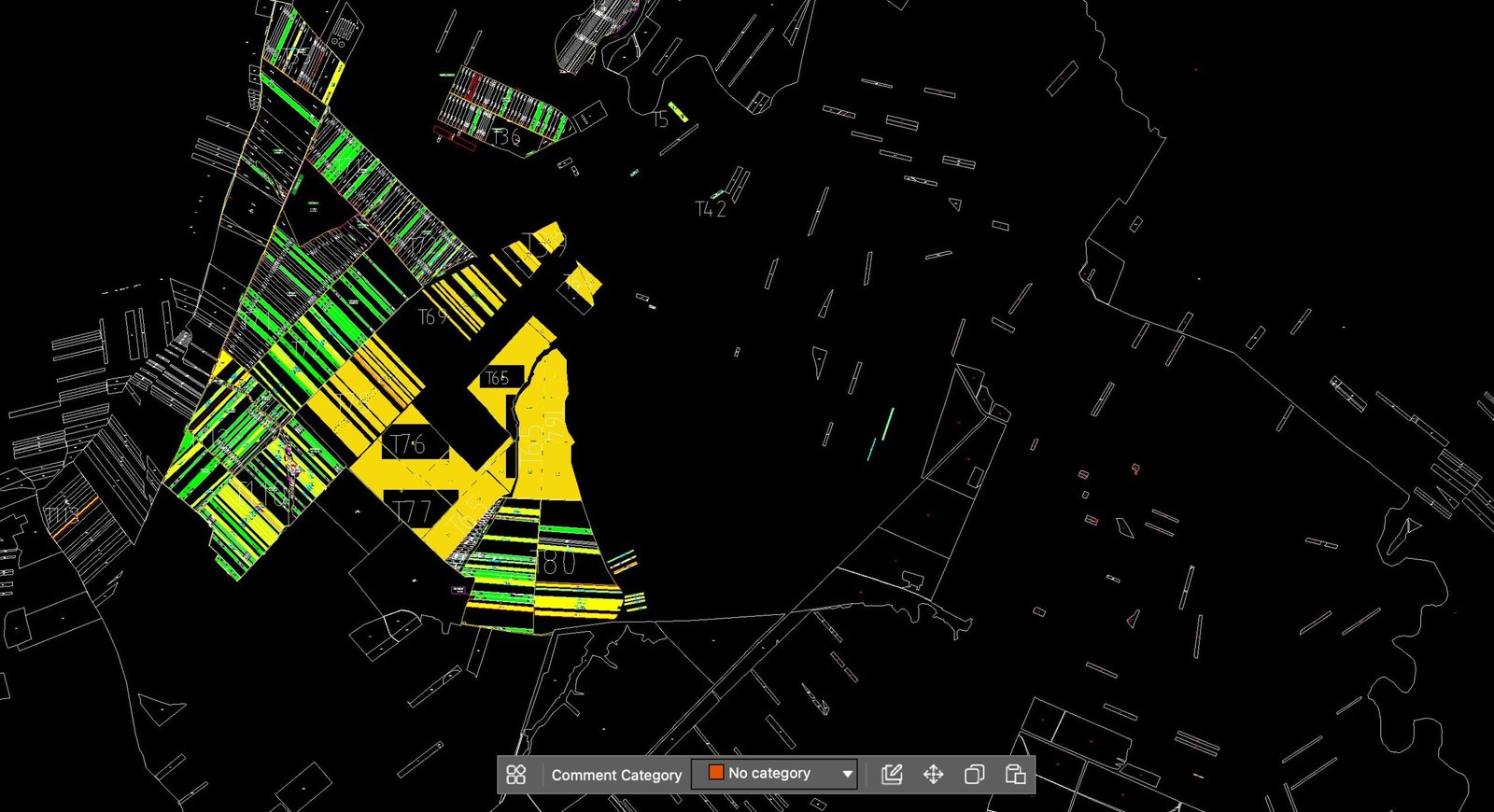Viewport: 1494px width, 812px height.
Task: Click the T69 parcel label
Action: pyautogui.click(x=432, y=316)
